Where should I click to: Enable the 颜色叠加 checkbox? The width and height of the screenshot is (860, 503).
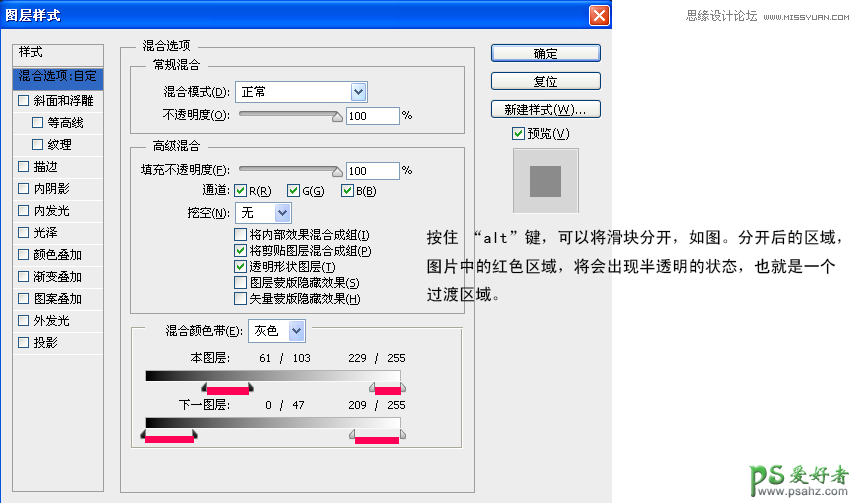(24, 255)
